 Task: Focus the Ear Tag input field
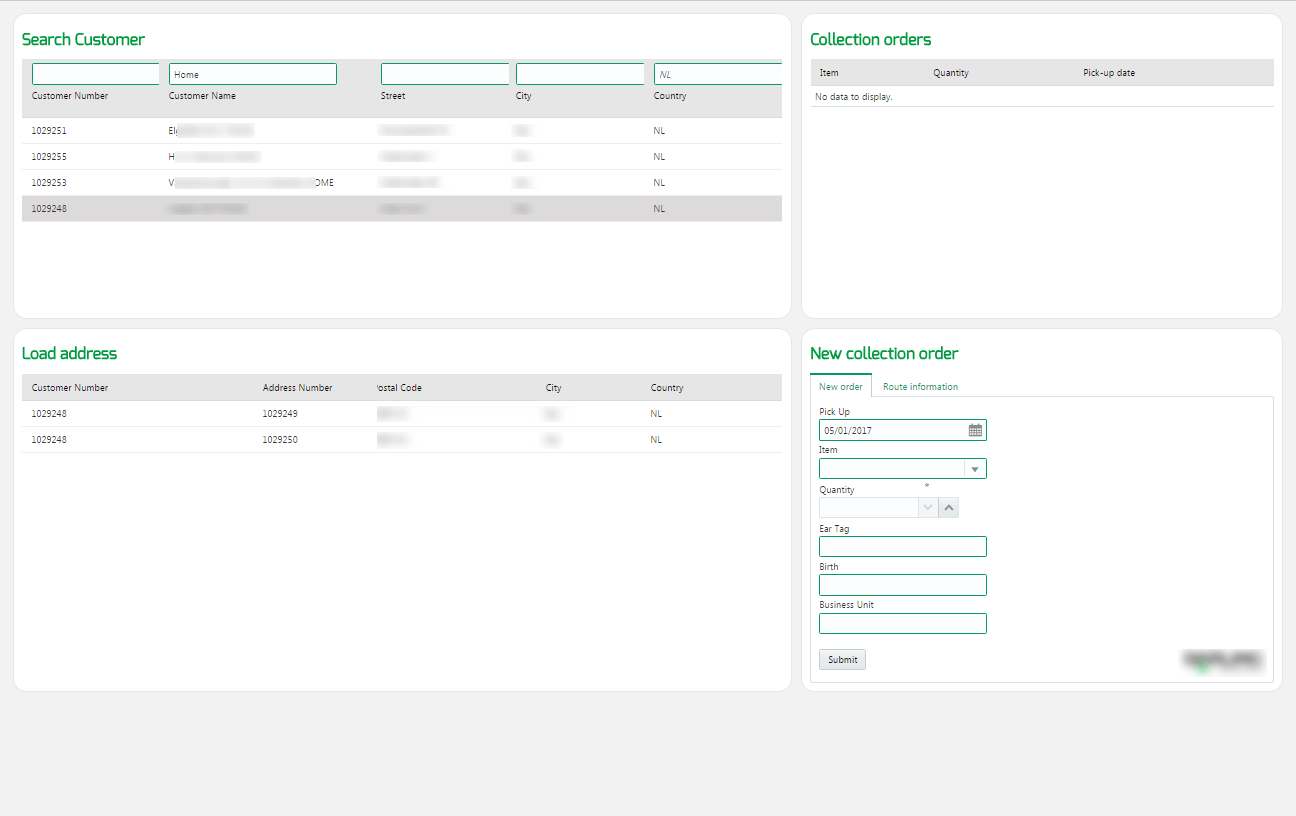point(903,546)
